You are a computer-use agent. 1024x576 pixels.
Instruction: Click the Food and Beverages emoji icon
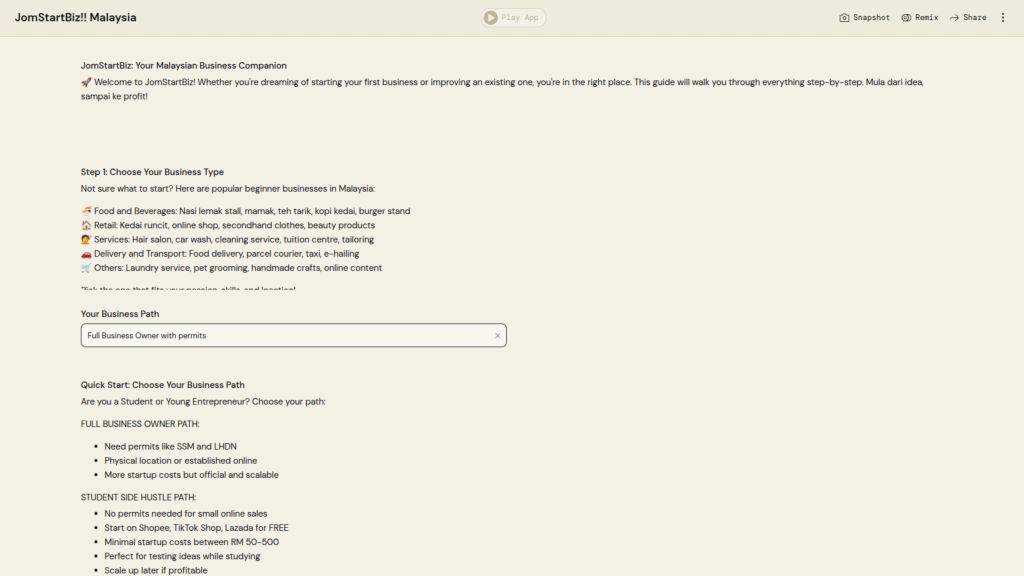point(86,211)
